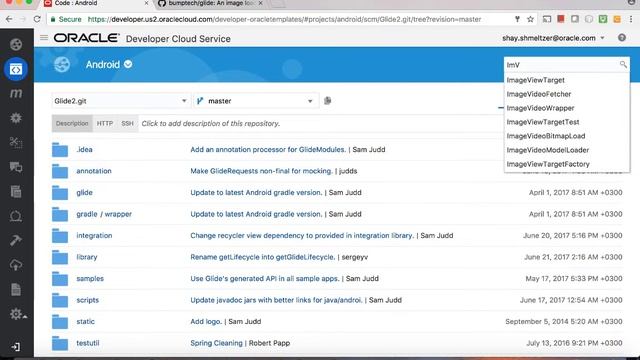
Task: Open the samples folder link
Action: tap(90, 279)
